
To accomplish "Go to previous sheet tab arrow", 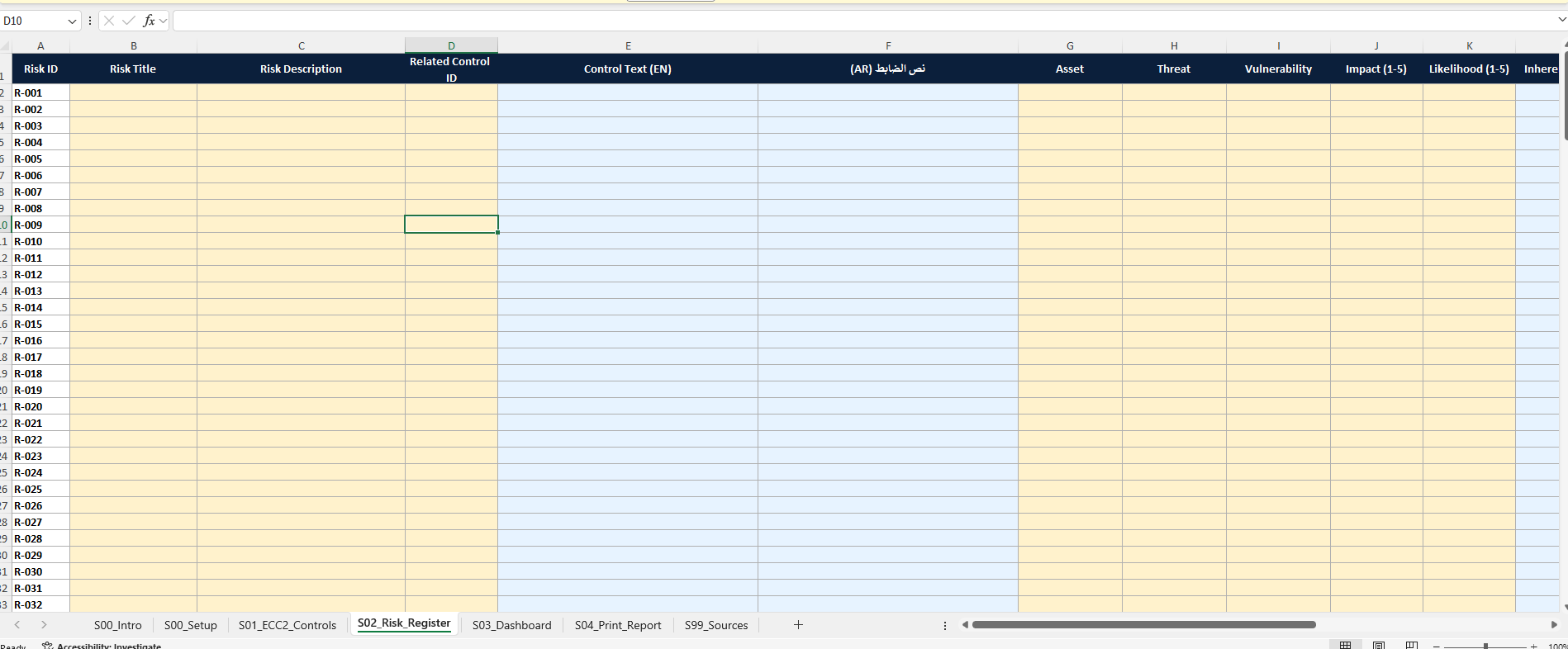I will click(x=17, y=625).
